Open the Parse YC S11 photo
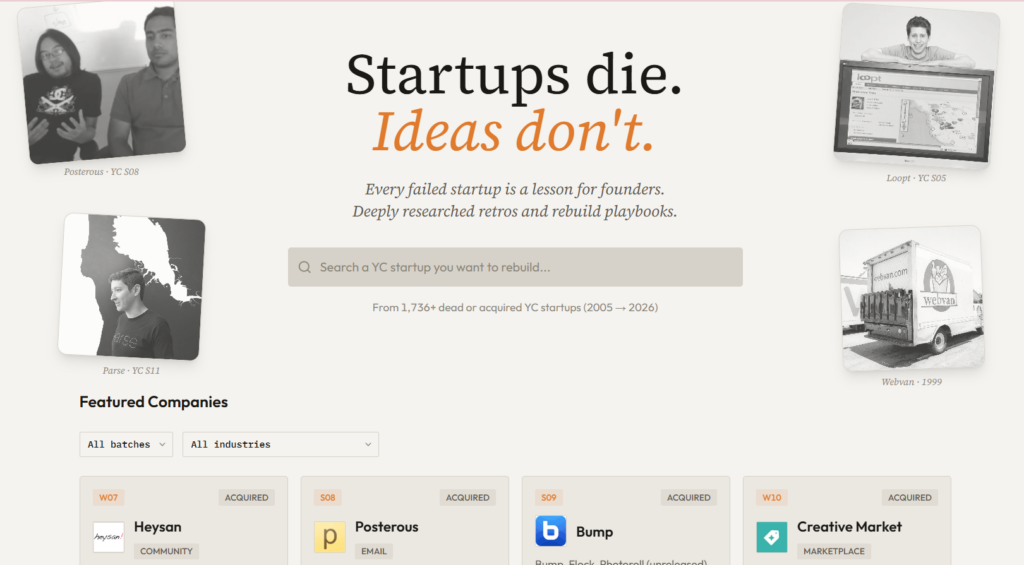This screenshot has width=1024, height=565. tap(131, 287)
